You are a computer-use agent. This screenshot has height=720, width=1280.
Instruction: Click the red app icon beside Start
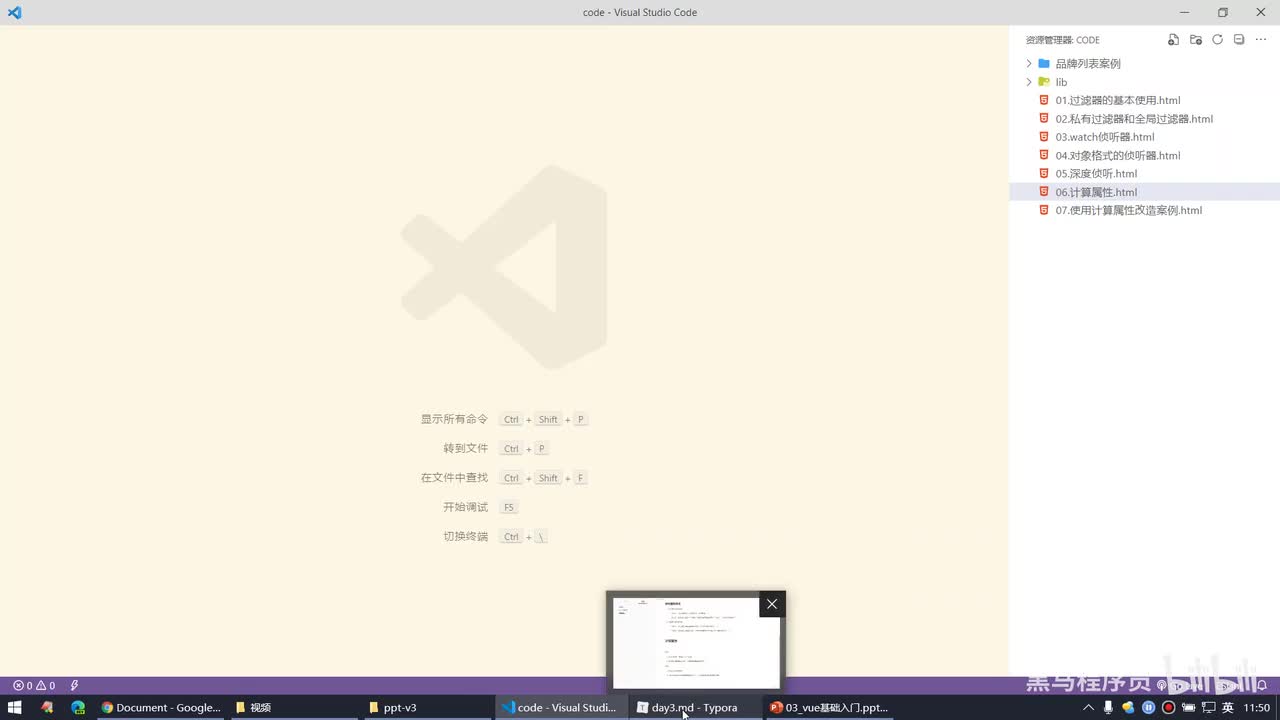(47, 707)
